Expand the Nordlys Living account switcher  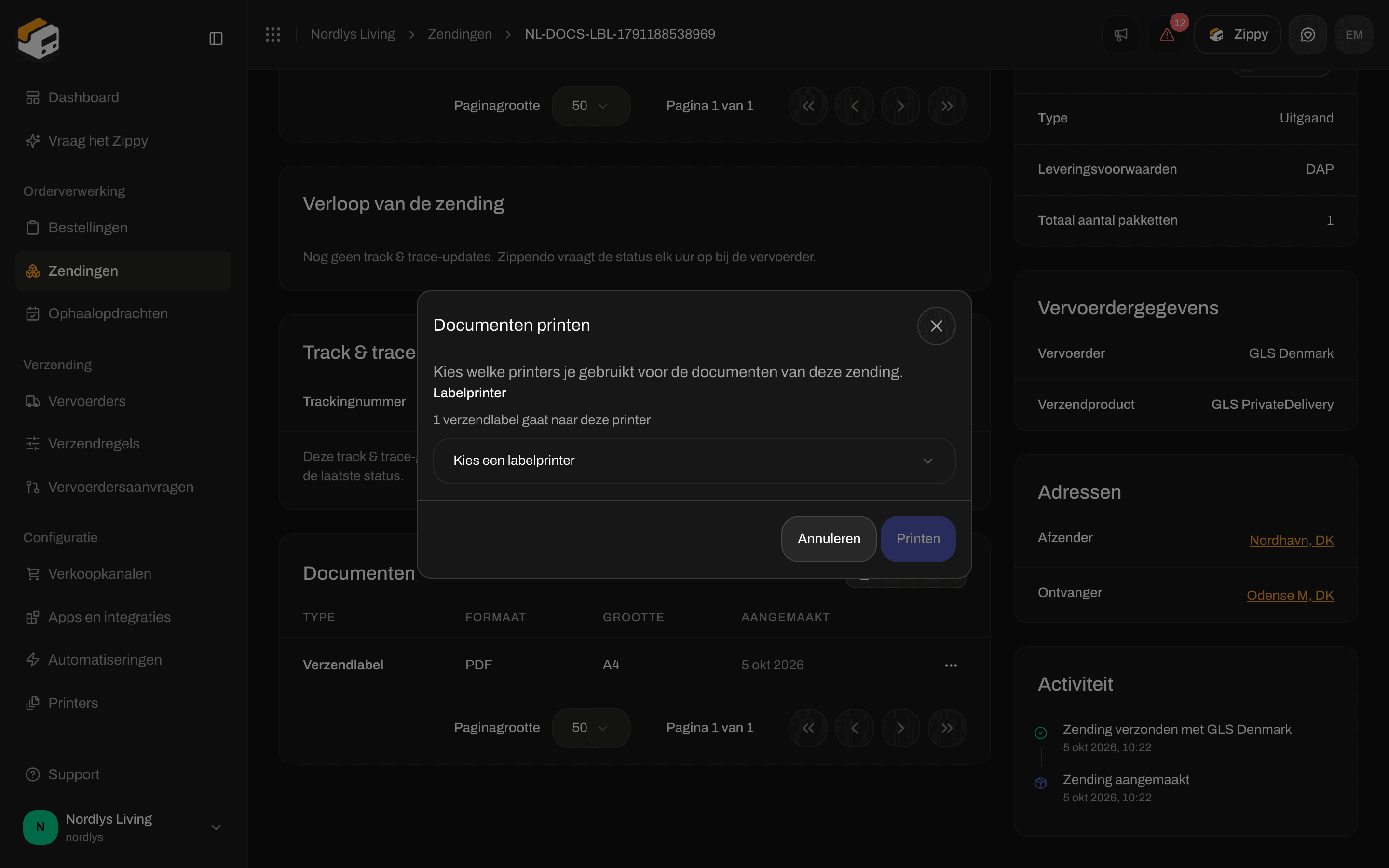coord(123,827)
